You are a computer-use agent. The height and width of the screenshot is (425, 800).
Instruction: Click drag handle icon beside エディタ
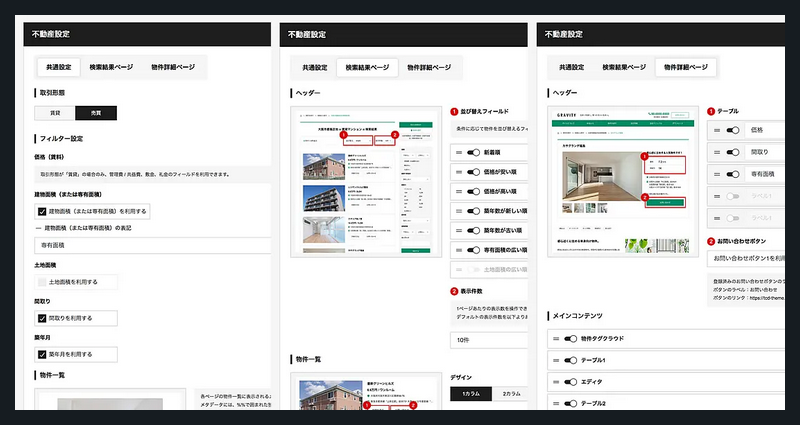[x=555, y=381]
